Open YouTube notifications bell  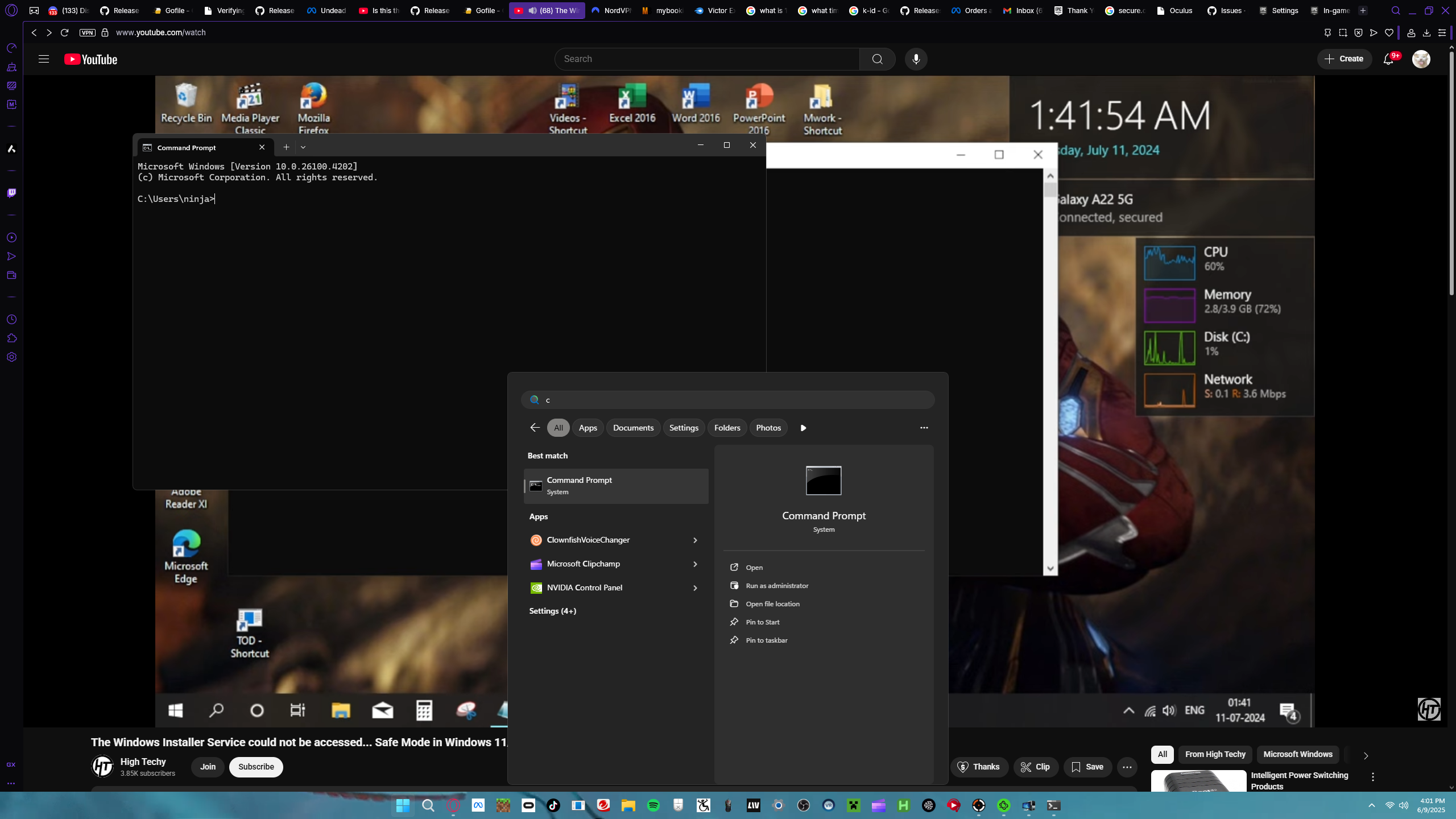pos(1388,59)
